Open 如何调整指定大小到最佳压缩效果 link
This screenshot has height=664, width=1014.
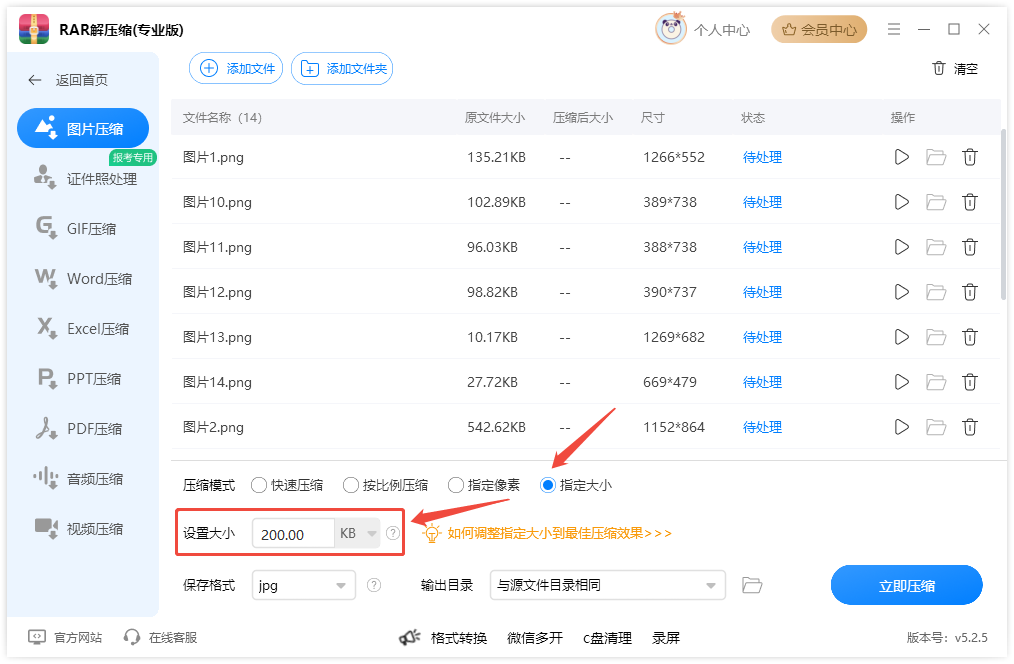point(559,533)
